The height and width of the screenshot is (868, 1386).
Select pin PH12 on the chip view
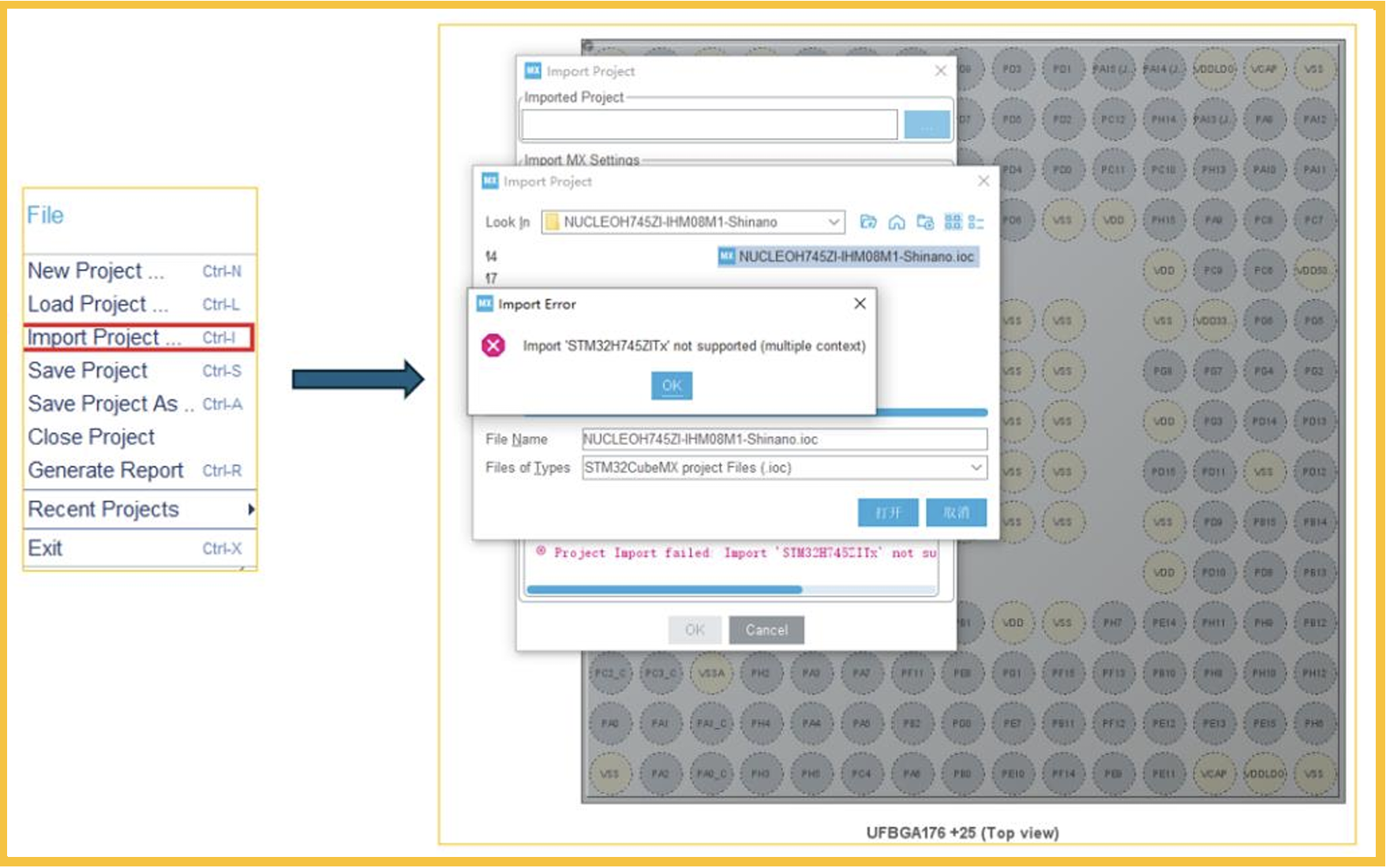point(1314,673)
